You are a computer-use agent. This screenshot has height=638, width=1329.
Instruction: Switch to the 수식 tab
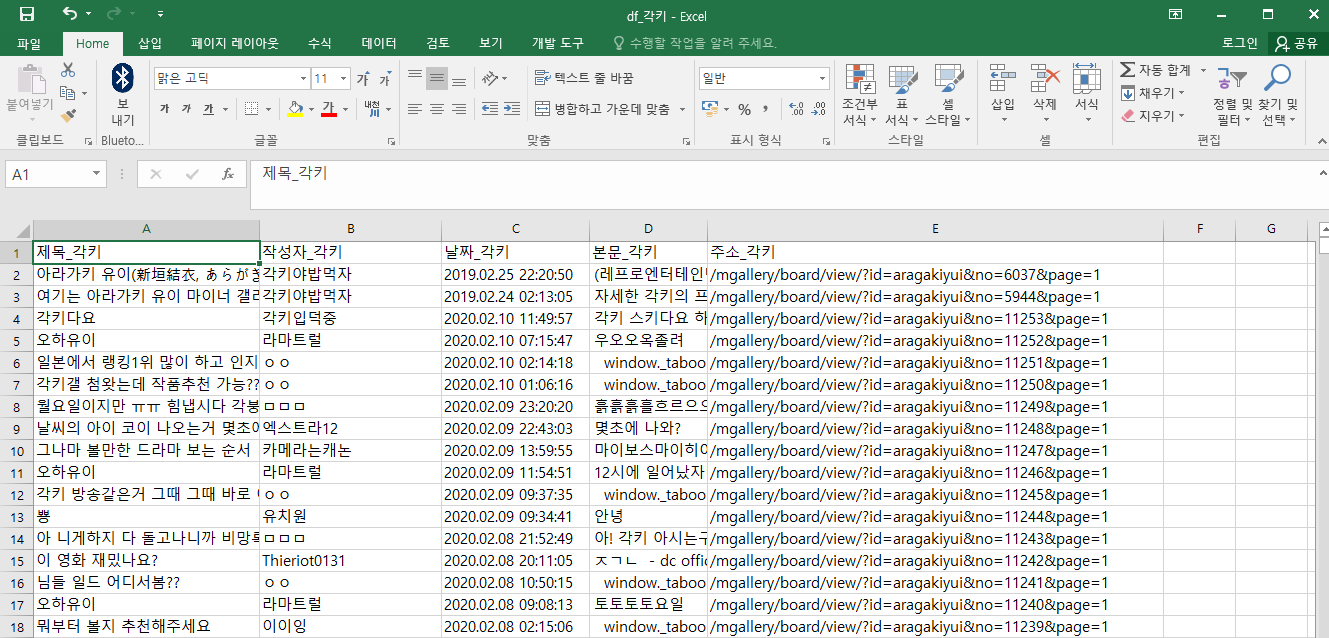[x=320, y=43]
